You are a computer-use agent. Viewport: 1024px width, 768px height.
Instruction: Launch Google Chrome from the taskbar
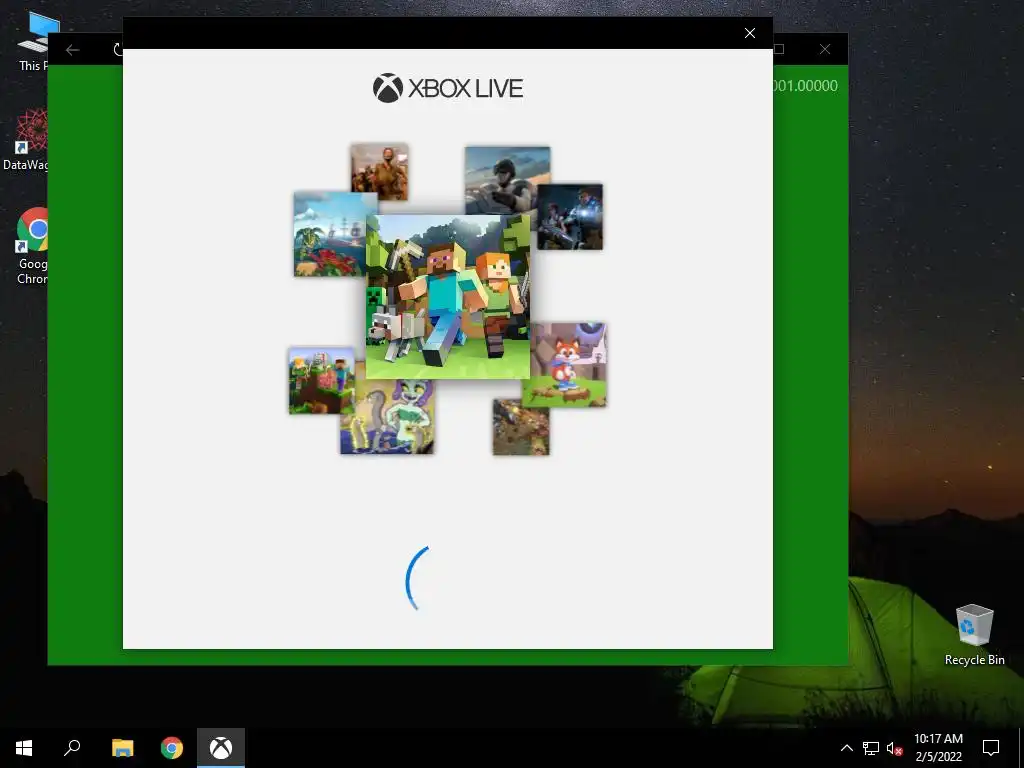pyautogui.click(x=172, y=748)
